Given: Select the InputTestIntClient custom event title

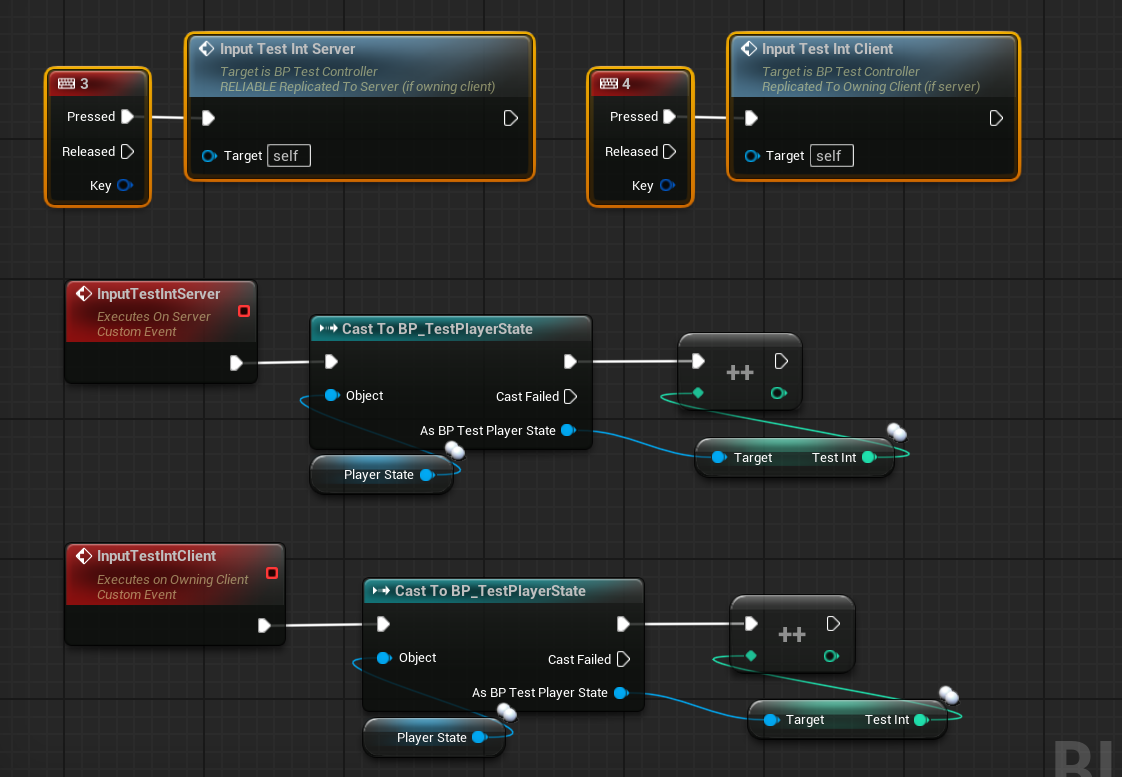Looking at the screenshot, I should pyautogui.click(x=156, y=556).
